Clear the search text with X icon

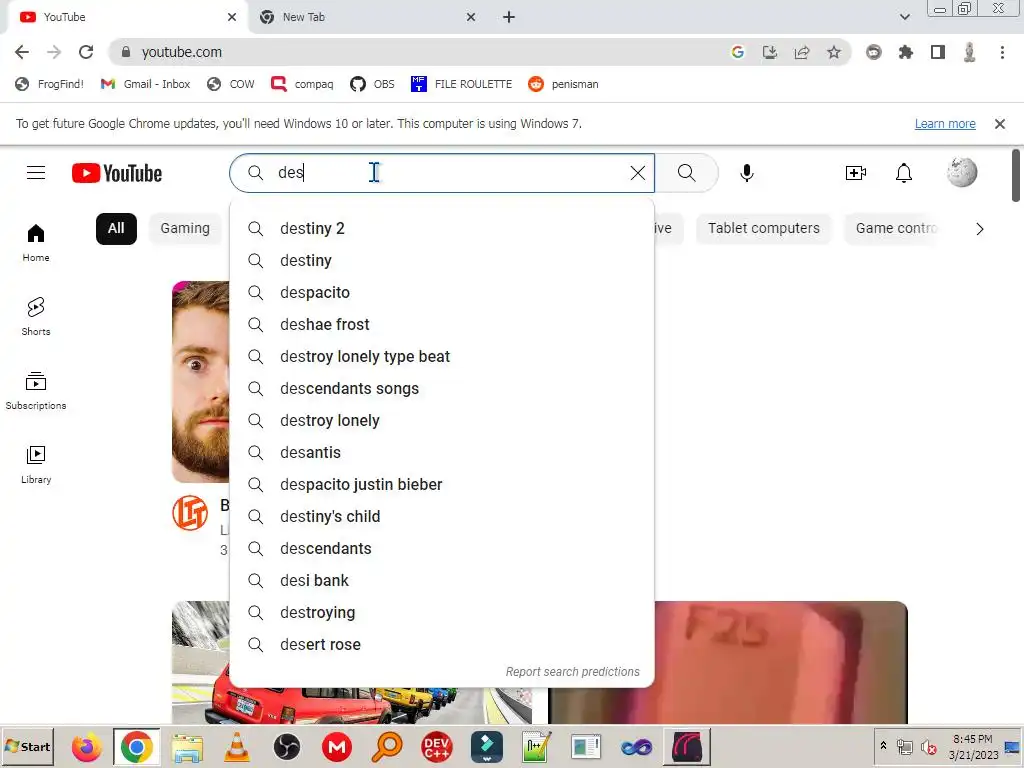(637, 173)
